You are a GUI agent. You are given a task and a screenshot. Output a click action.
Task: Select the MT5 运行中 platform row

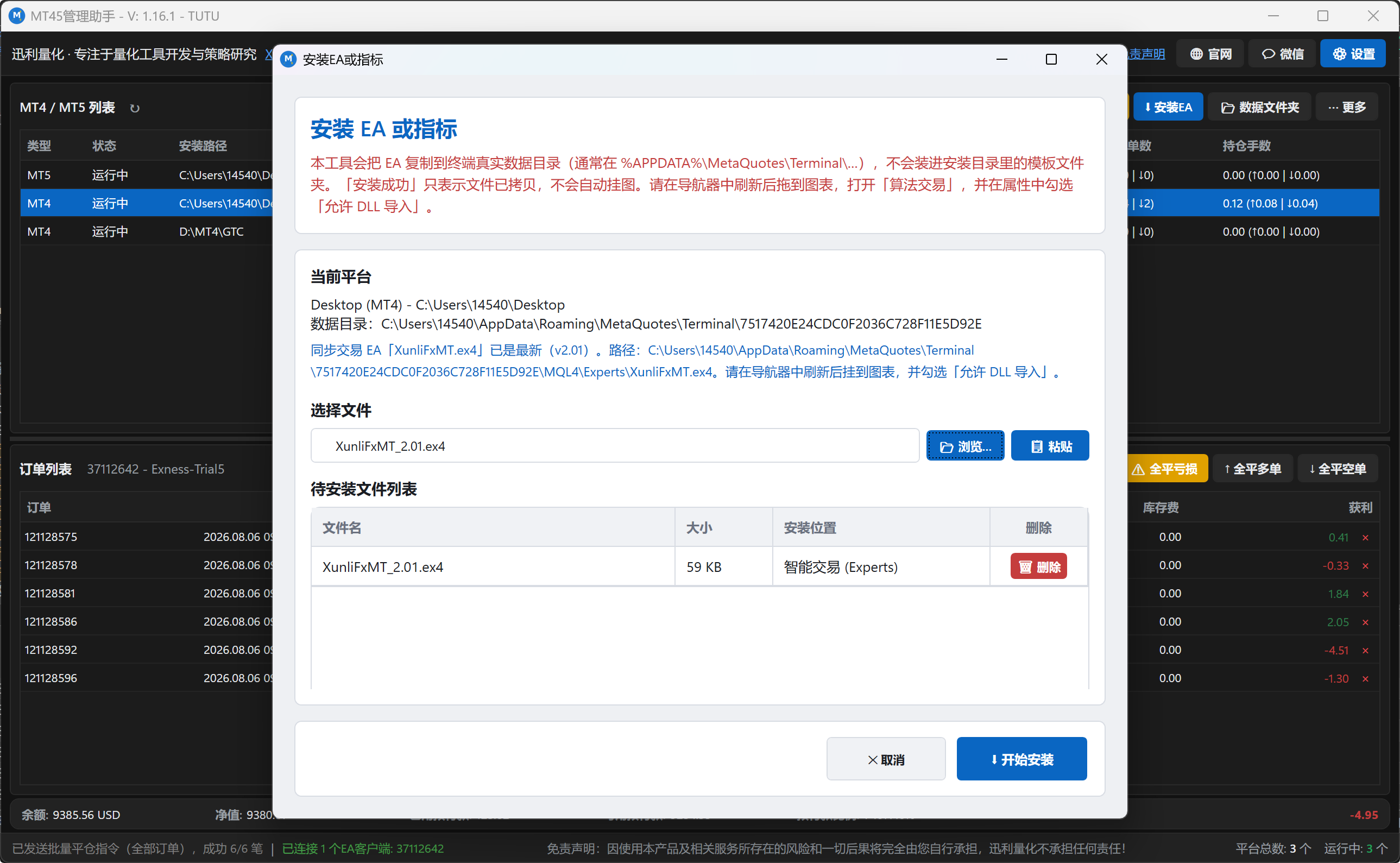pyautogui.click(x=147, y=175)
